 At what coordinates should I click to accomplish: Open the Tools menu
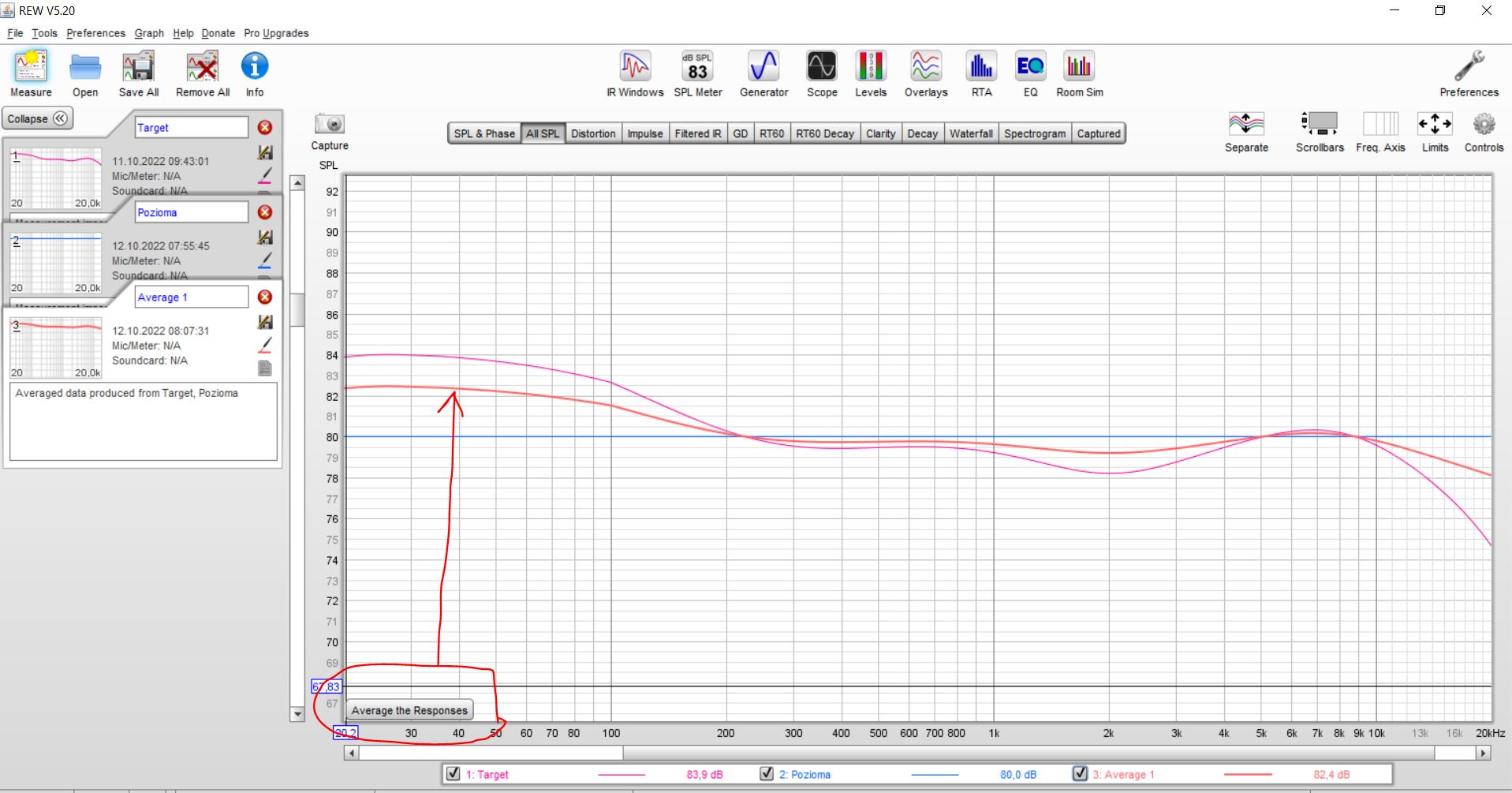(x=44, y=33)
